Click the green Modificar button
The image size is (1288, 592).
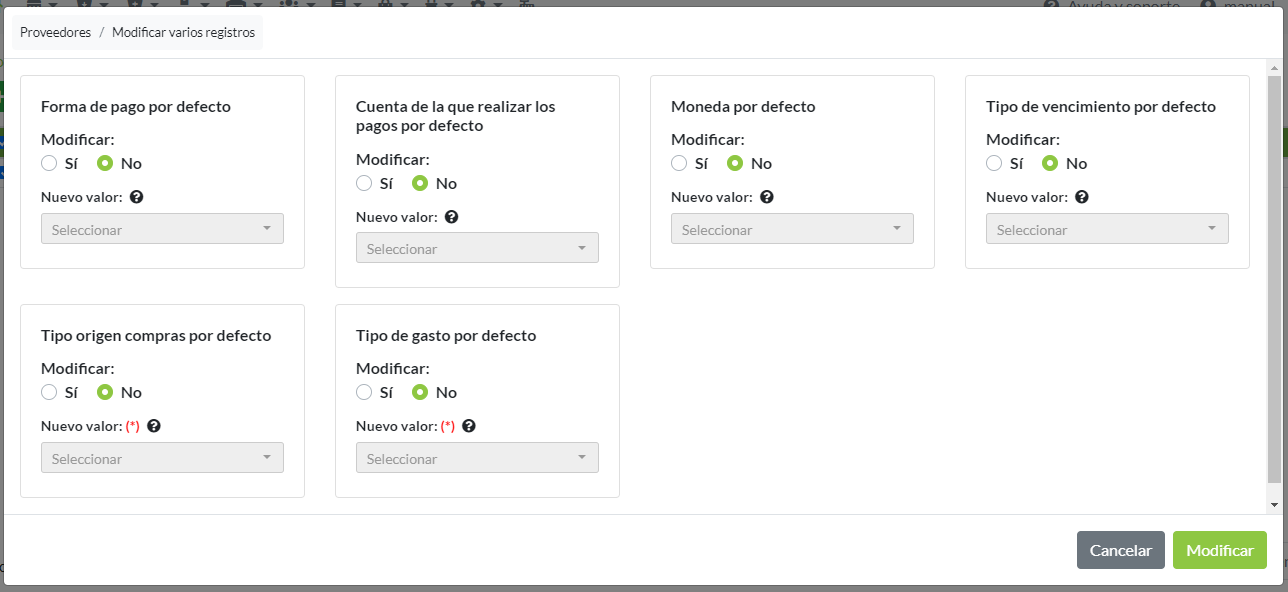click(1219, 550)
